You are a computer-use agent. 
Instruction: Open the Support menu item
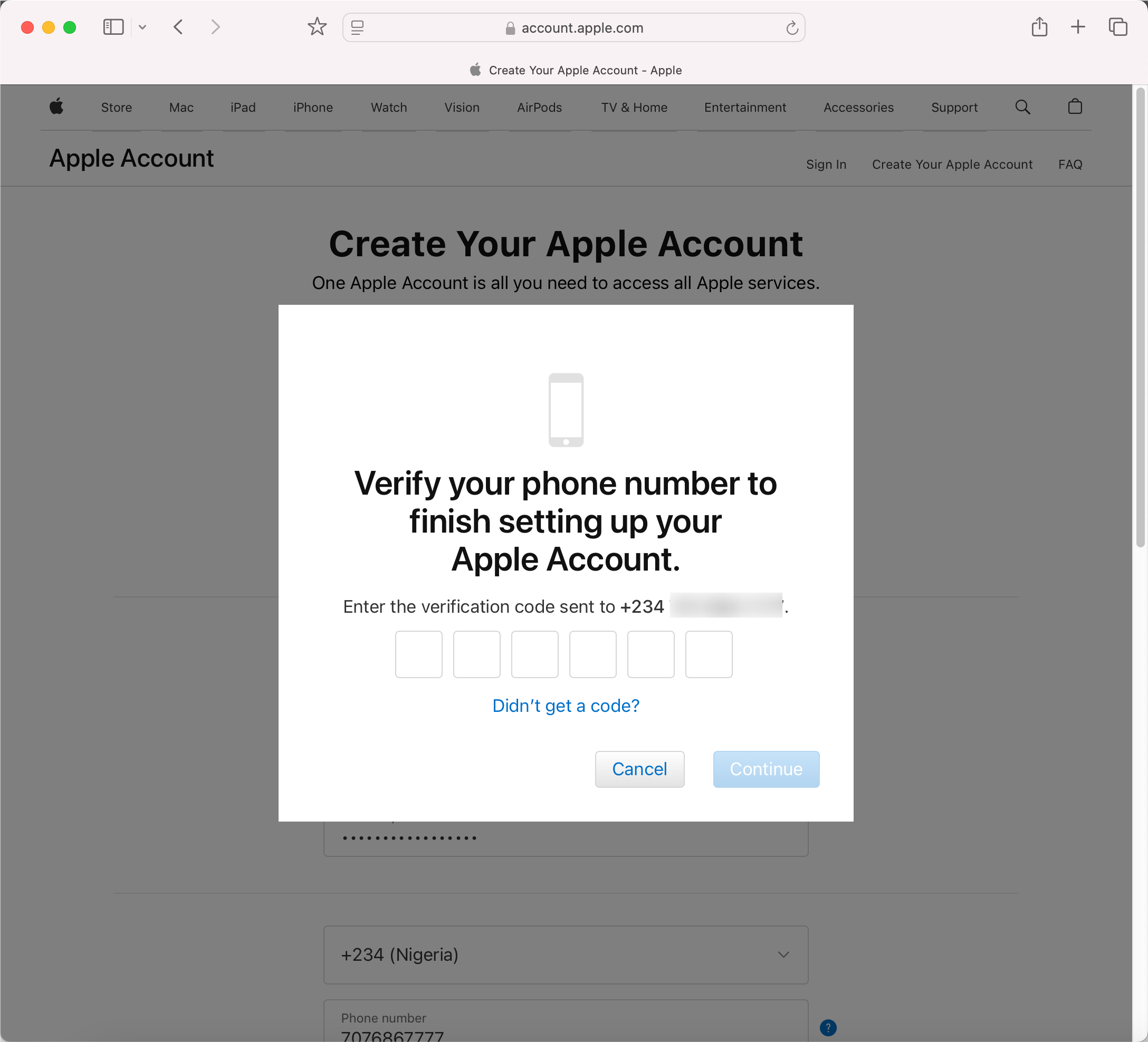(x=954, y=108)
